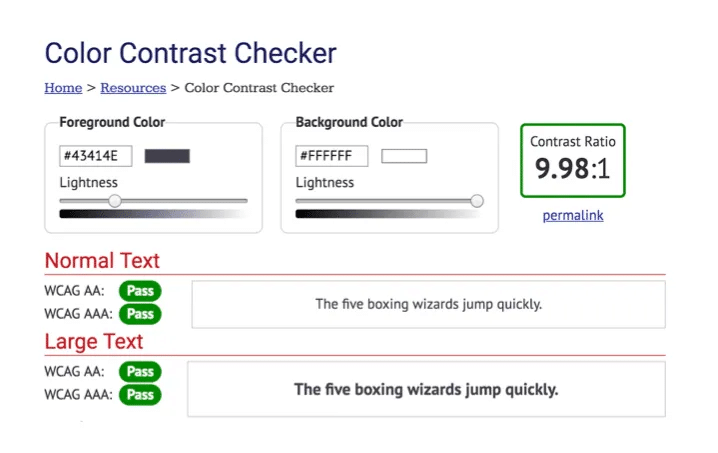Click the Contrast Ratio 9.98:1 box

tap(573, 160)
